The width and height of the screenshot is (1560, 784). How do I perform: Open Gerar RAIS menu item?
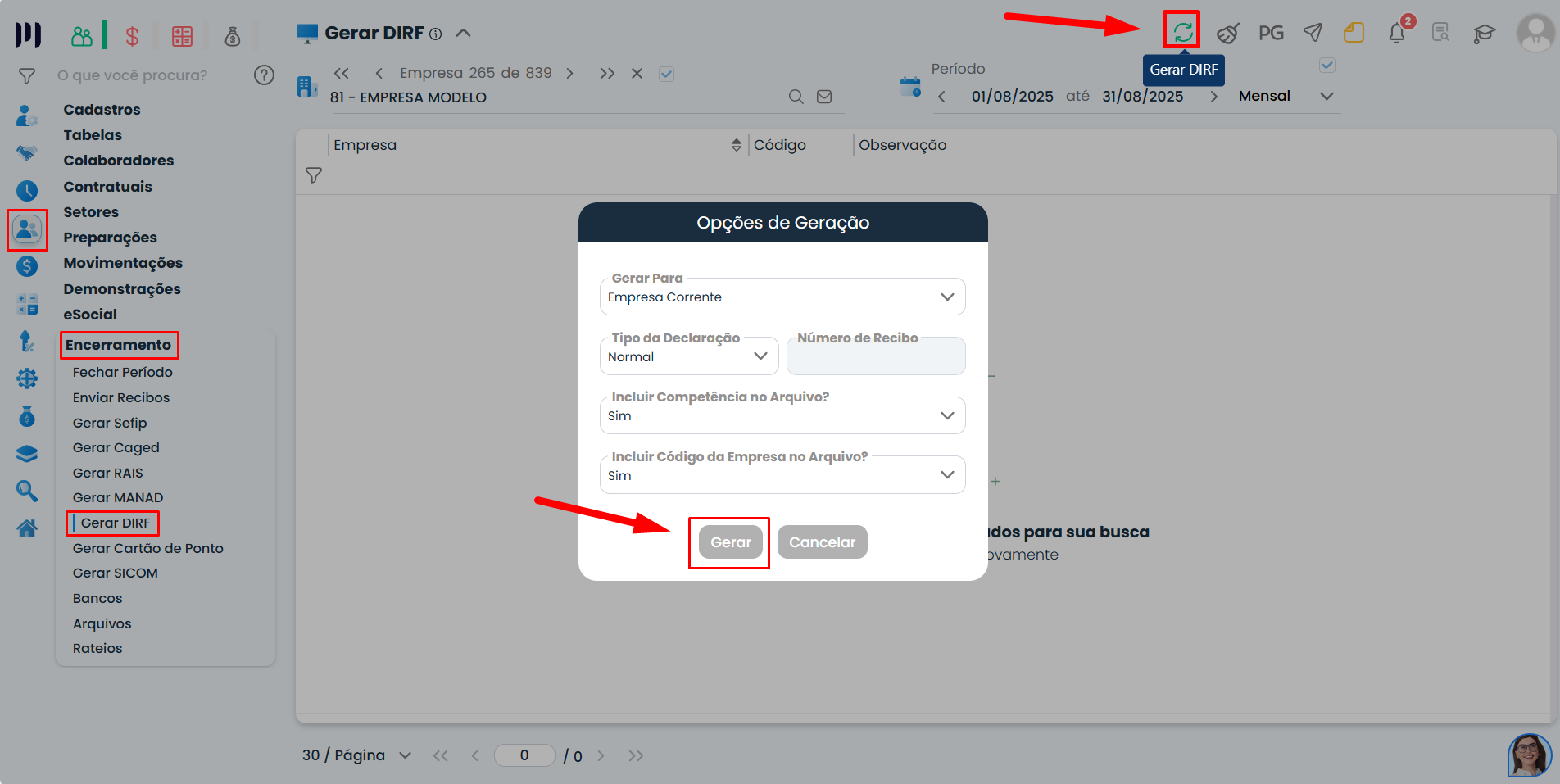107,473
